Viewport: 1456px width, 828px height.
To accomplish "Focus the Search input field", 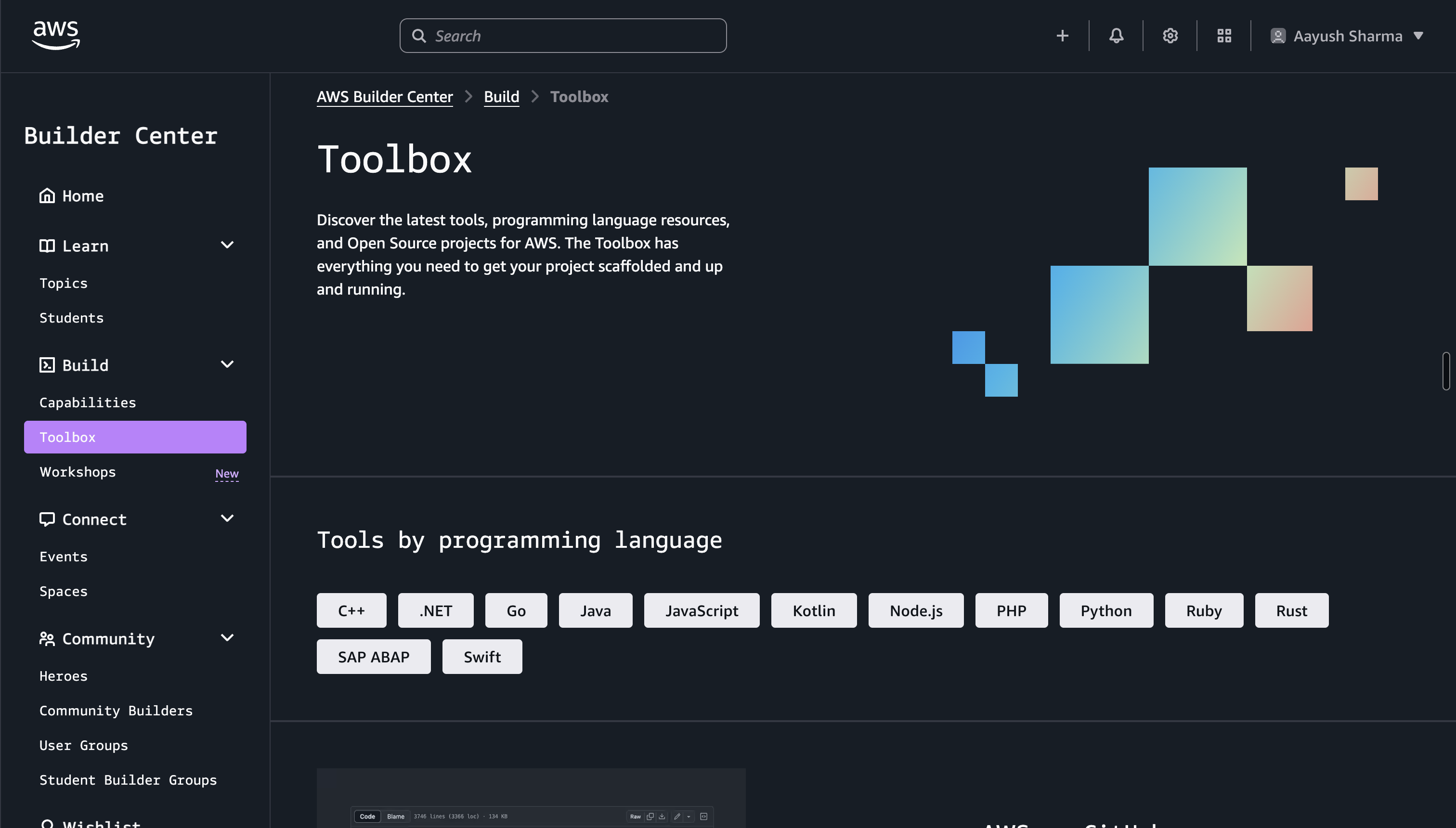I will [563, 36].
